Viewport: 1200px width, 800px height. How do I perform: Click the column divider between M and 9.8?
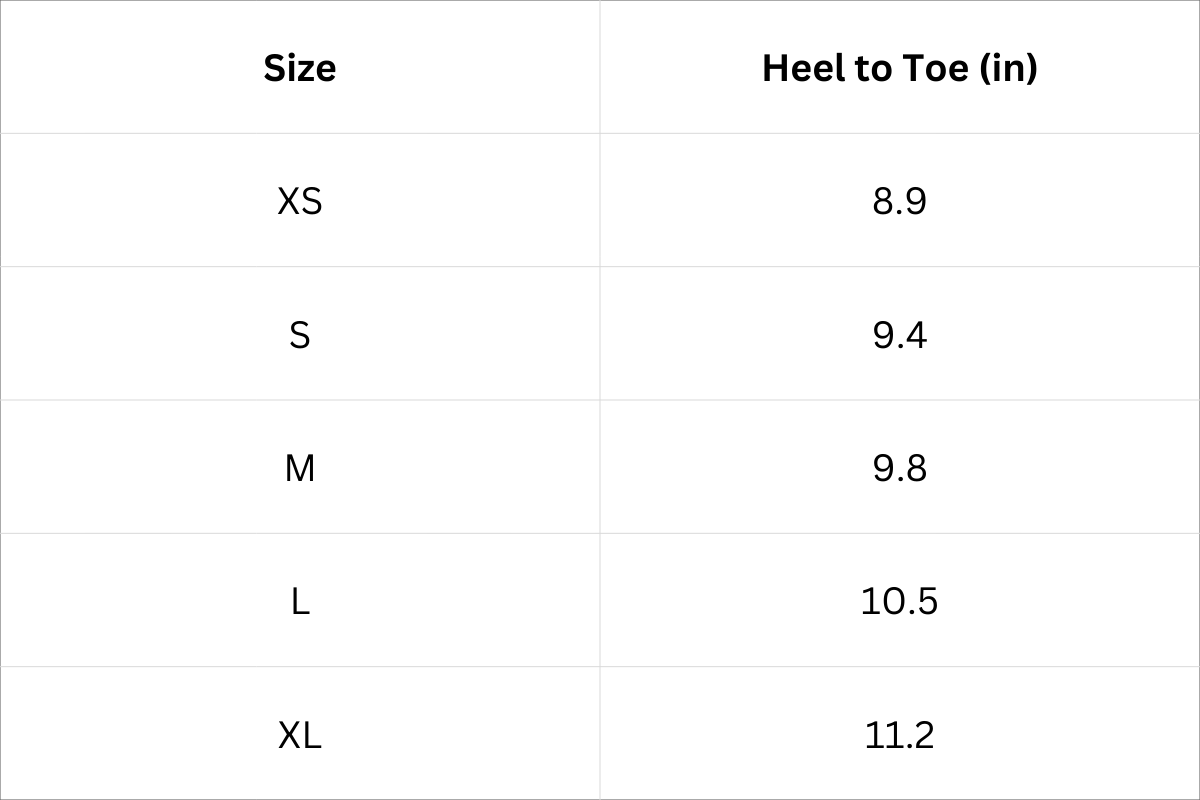coord(600,468)
